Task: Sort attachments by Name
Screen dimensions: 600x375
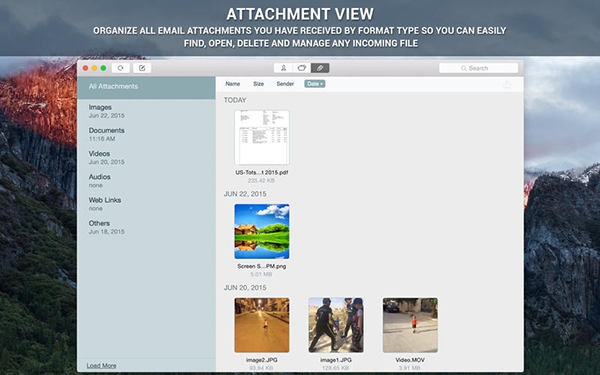Action: [x=233, y=84]
